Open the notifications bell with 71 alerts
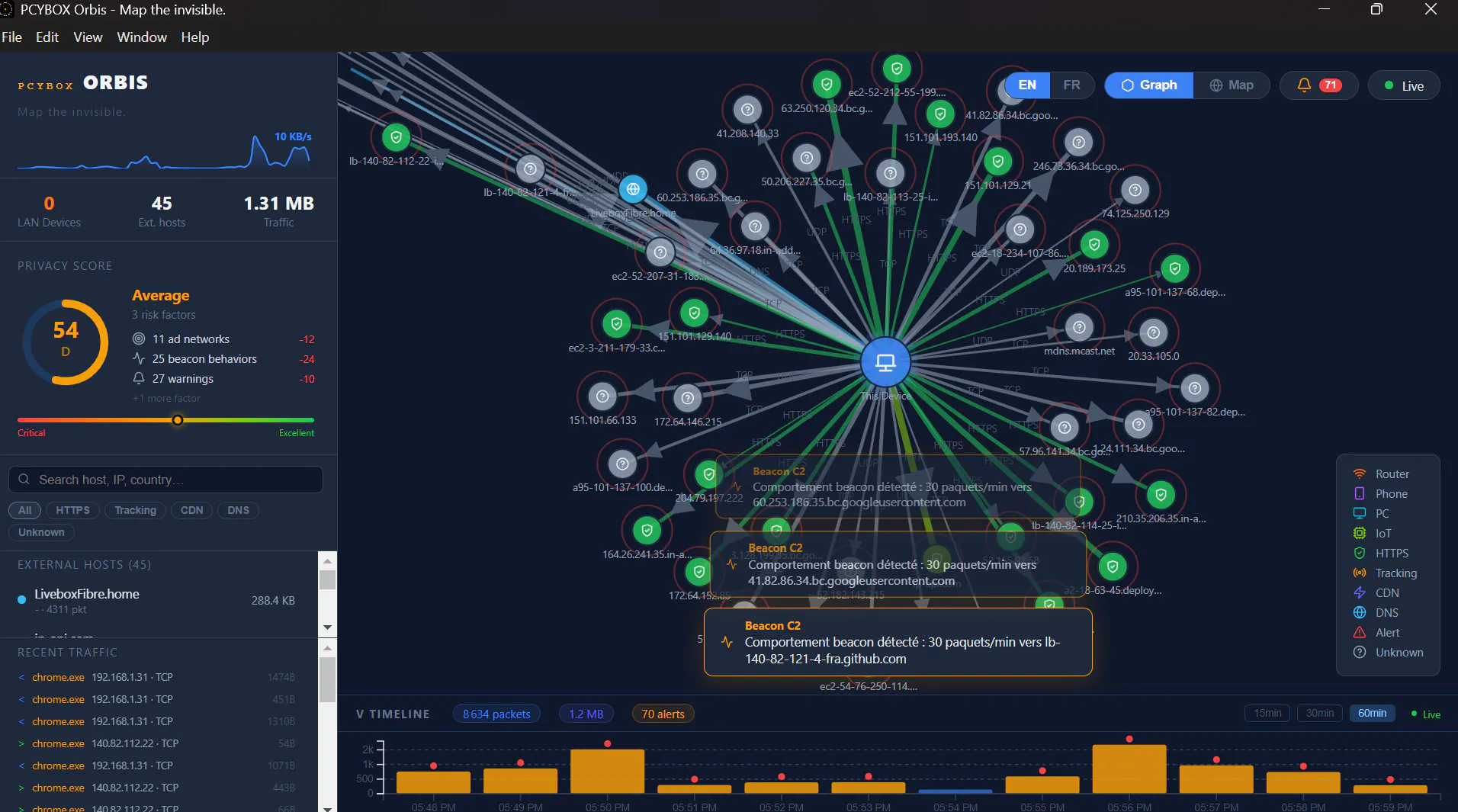This screenshot has width=1458, height=812. 1318,85
